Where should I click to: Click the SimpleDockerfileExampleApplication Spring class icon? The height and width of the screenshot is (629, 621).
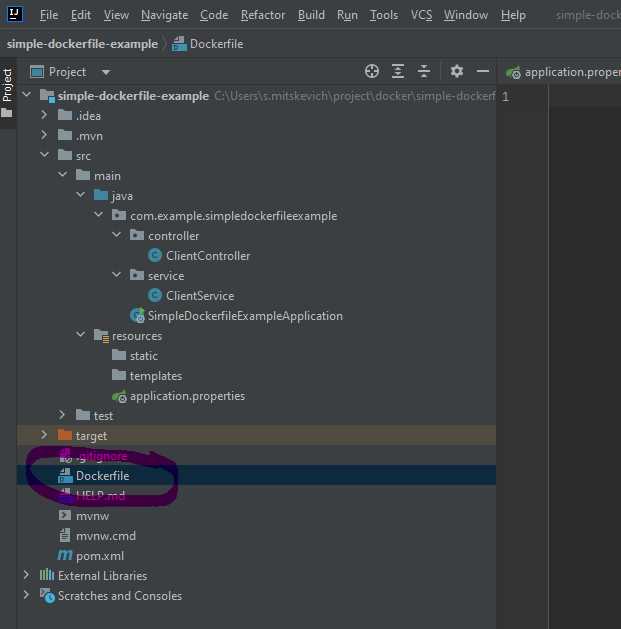(137, 315)
